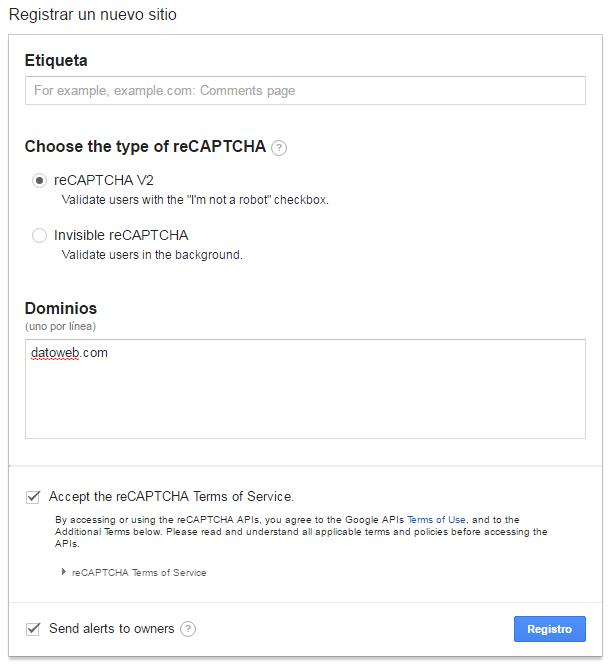Viewport: 616px width, 668px height.
Task: Click inside the Dominios text area
Action: (305, 400)
